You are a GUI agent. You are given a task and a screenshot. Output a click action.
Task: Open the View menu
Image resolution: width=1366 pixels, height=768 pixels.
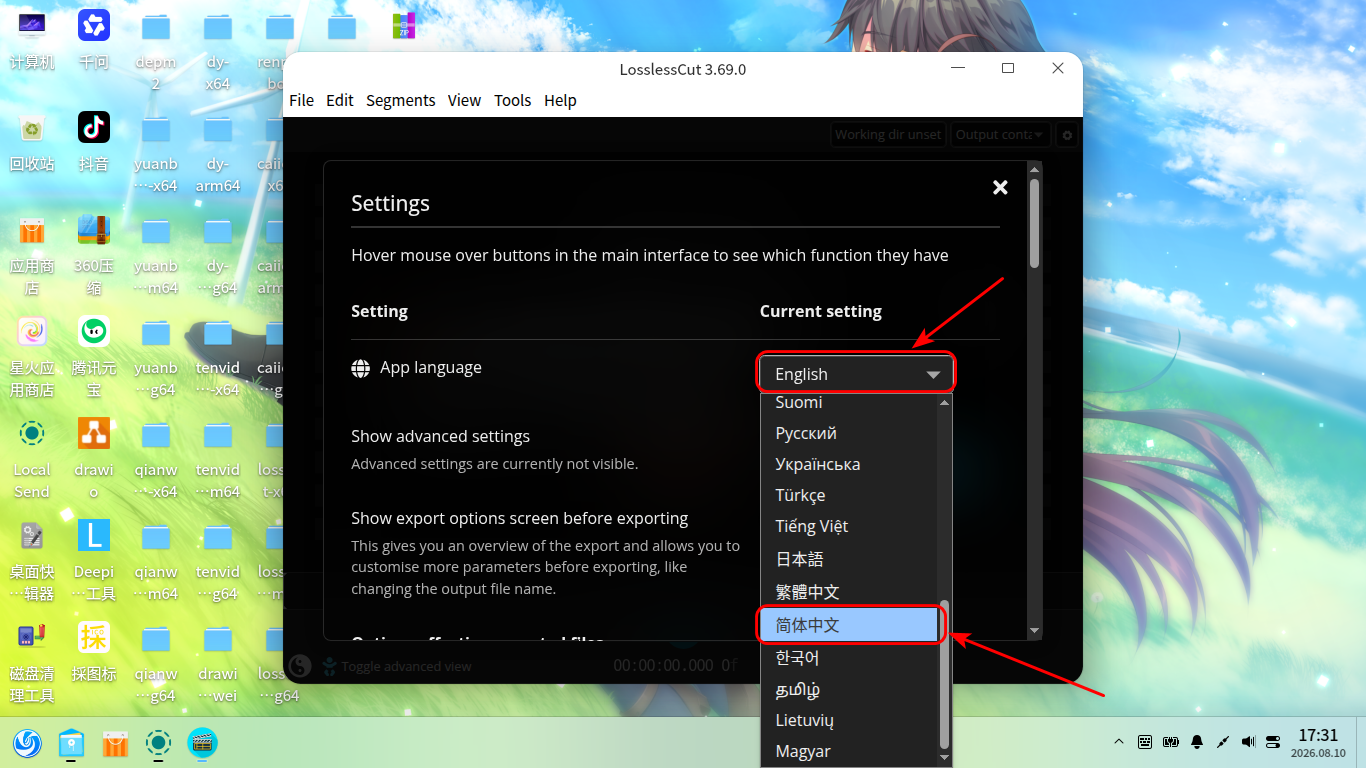point(464,100)
